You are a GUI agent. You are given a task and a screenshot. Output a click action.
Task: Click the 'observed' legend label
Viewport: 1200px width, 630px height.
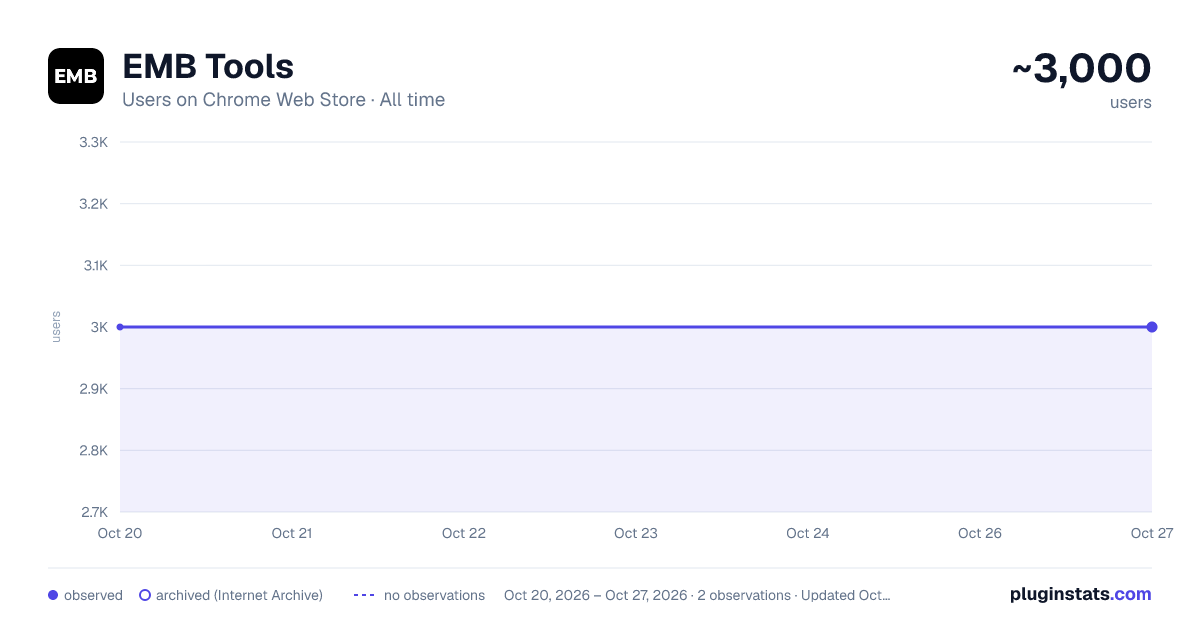(x=93, y=595)
